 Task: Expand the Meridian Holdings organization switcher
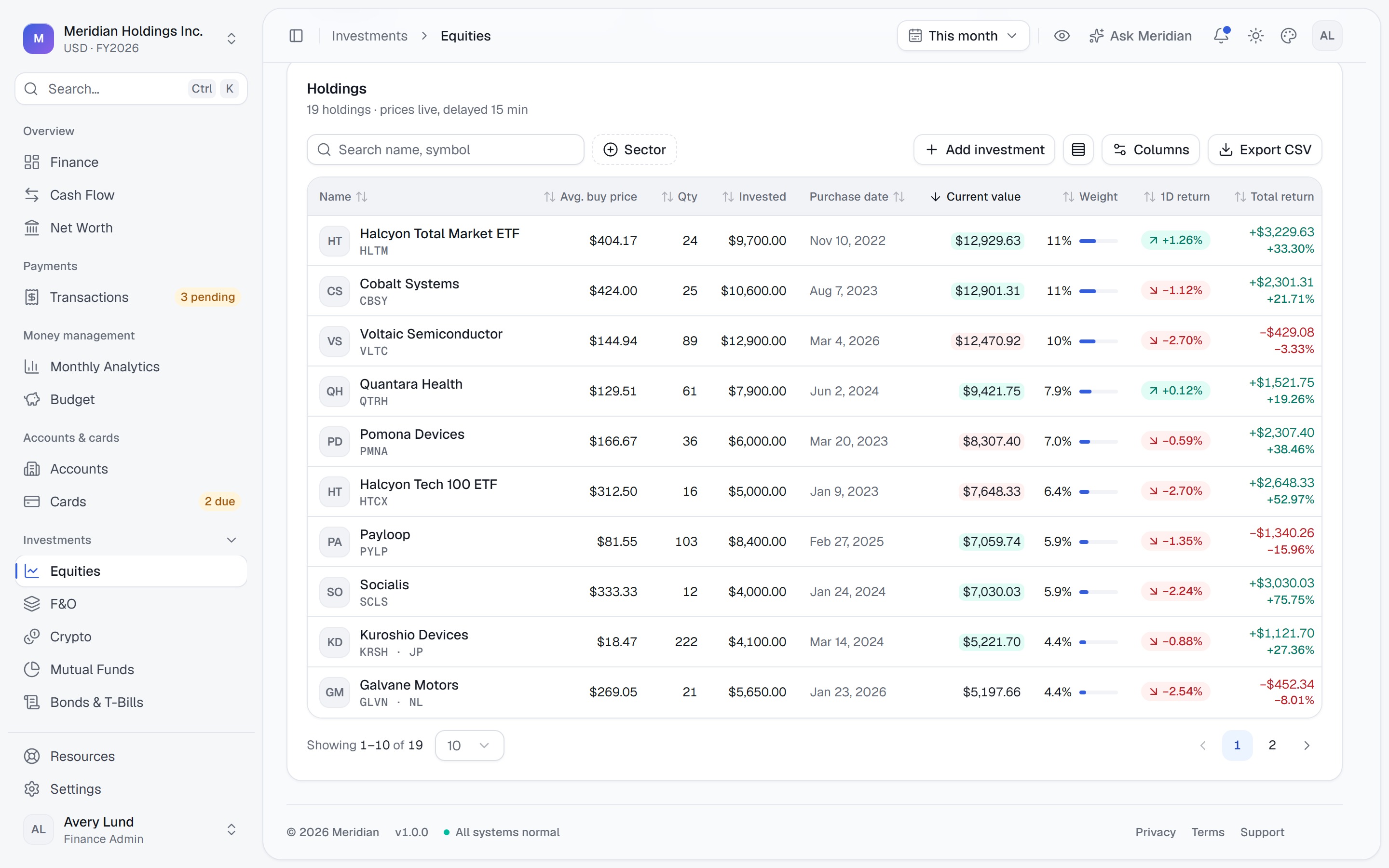coord(131,39)
